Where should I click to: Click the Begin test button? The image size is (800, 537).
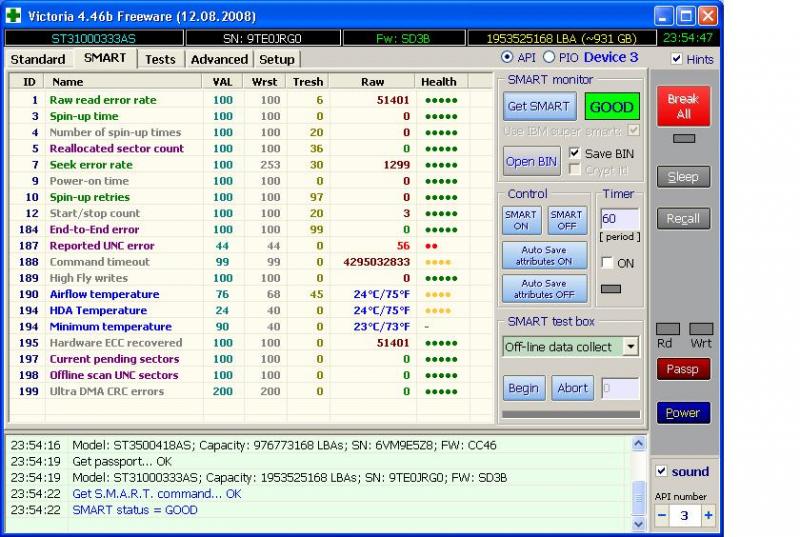(523, 388)
